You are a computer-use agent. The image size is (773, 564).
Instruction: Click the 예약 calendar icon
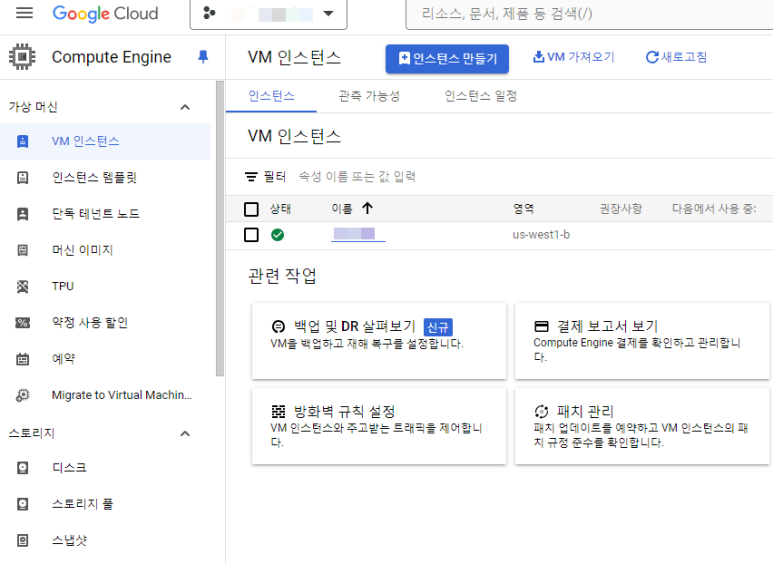(x=23, y=359)
